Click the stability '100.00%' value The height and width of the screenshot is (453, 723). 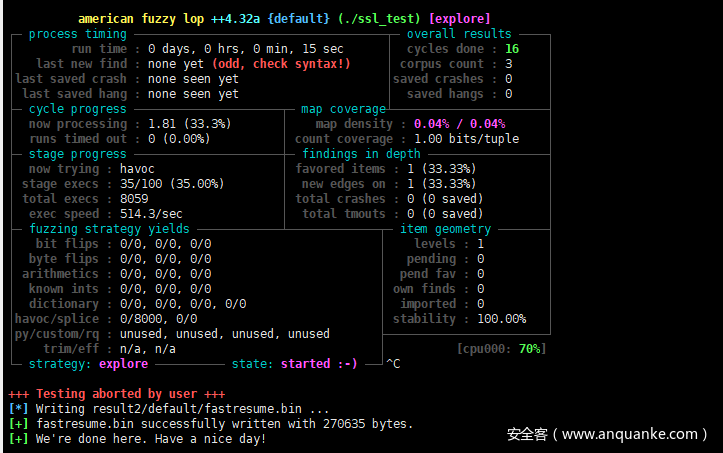pyautogui.click(x=501, y=319)
